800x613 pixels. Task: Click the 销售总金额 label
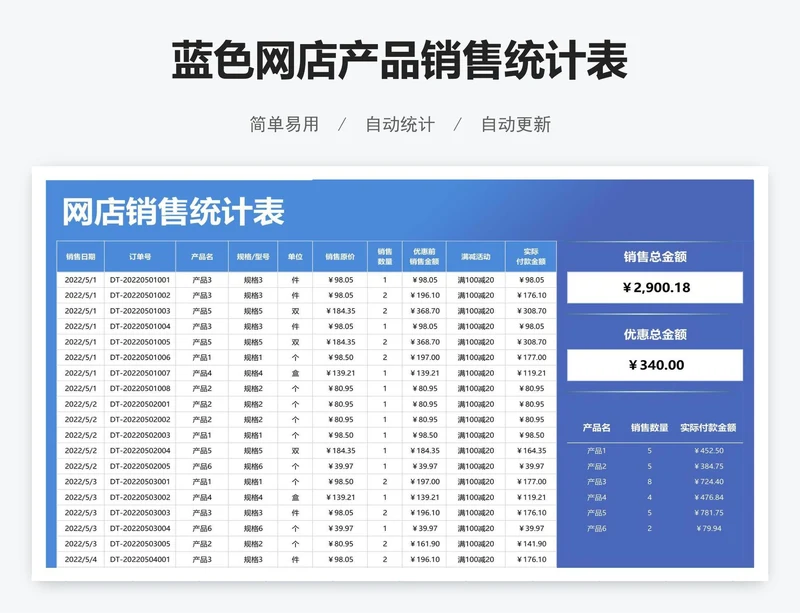[x=655, y=257]
